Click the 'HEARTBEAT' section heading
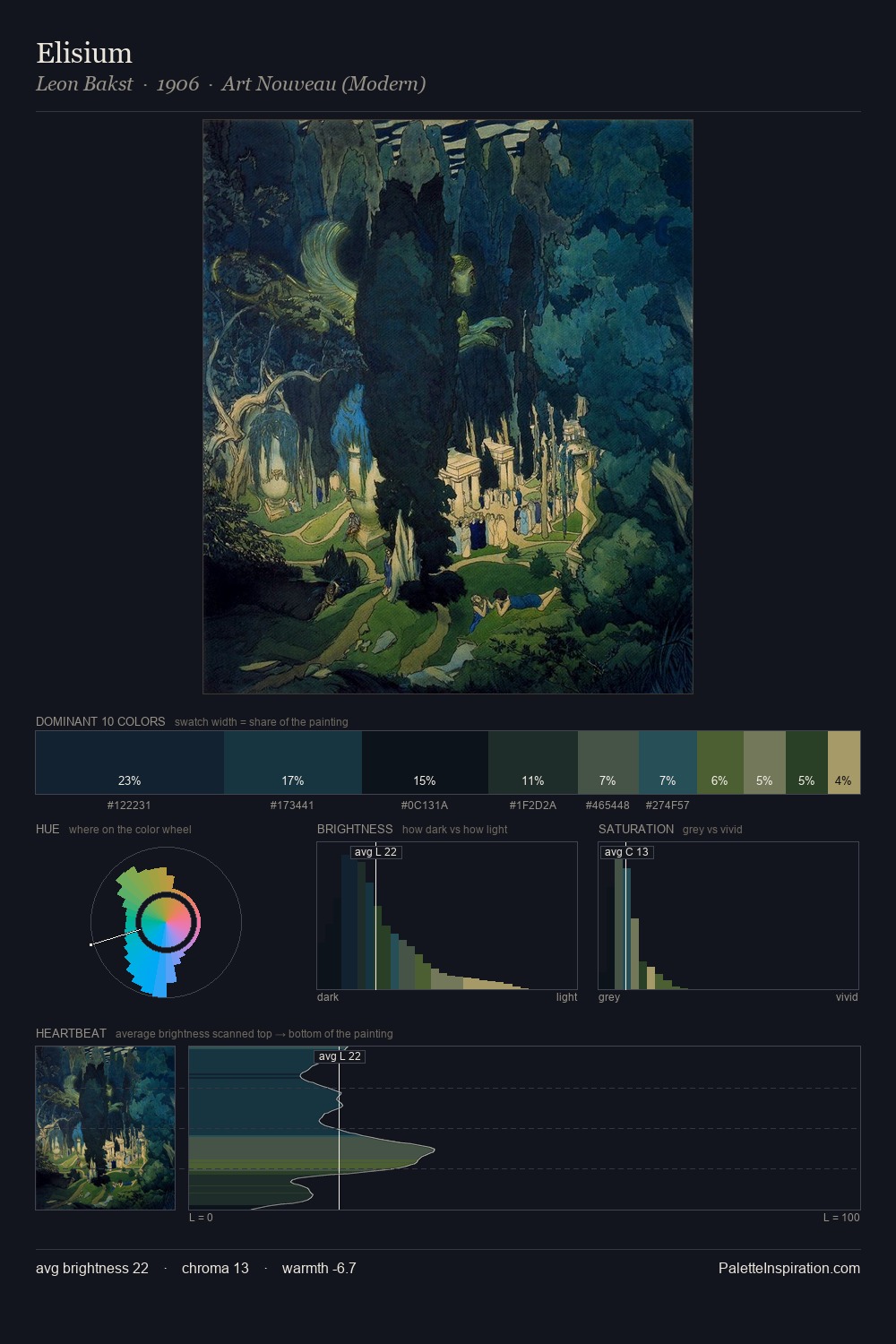Screen dimensions: 896x1344 tap(71, 1033)
